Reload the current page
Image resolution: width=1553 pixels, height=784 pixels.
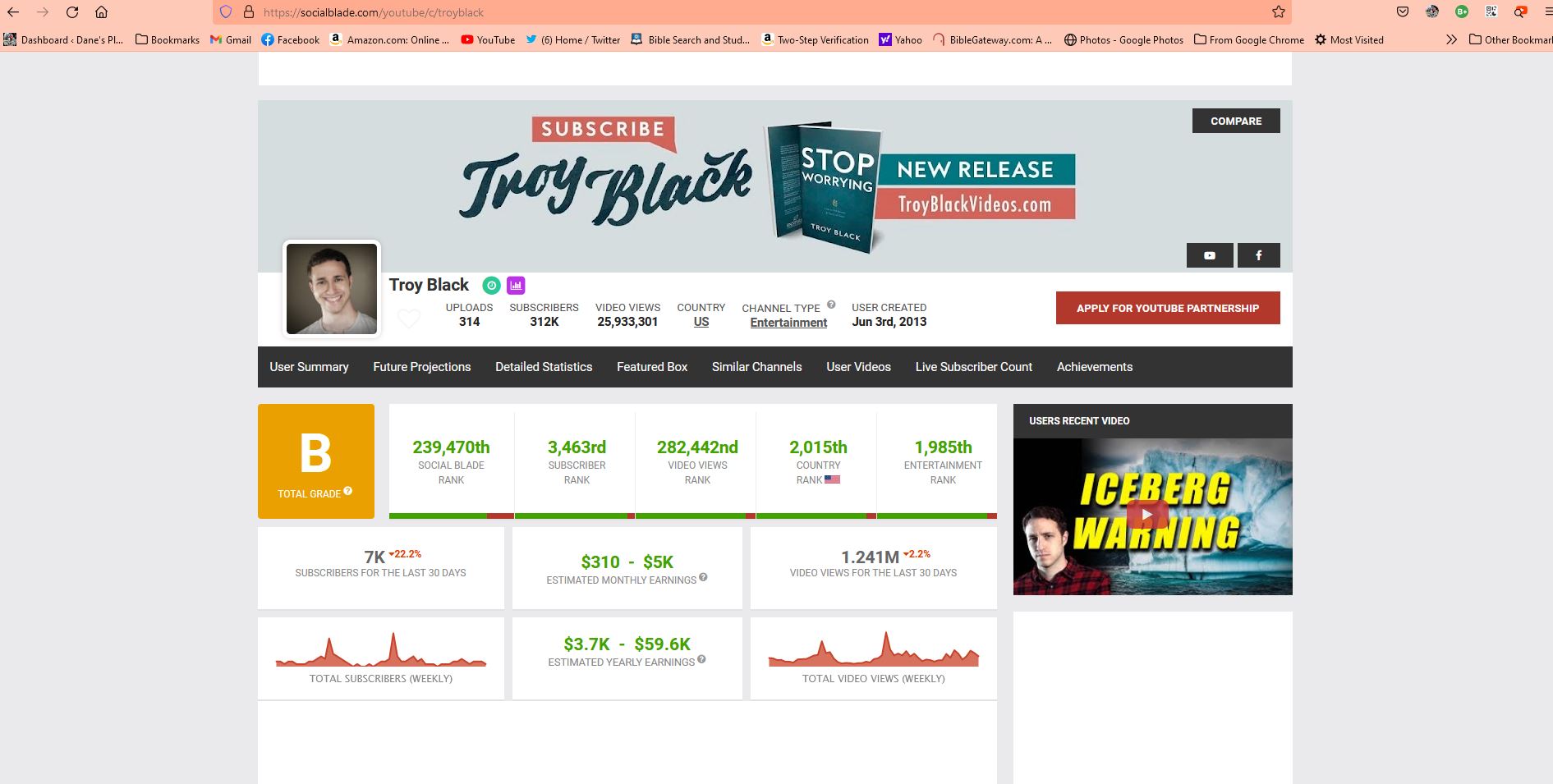pos(72,12)
